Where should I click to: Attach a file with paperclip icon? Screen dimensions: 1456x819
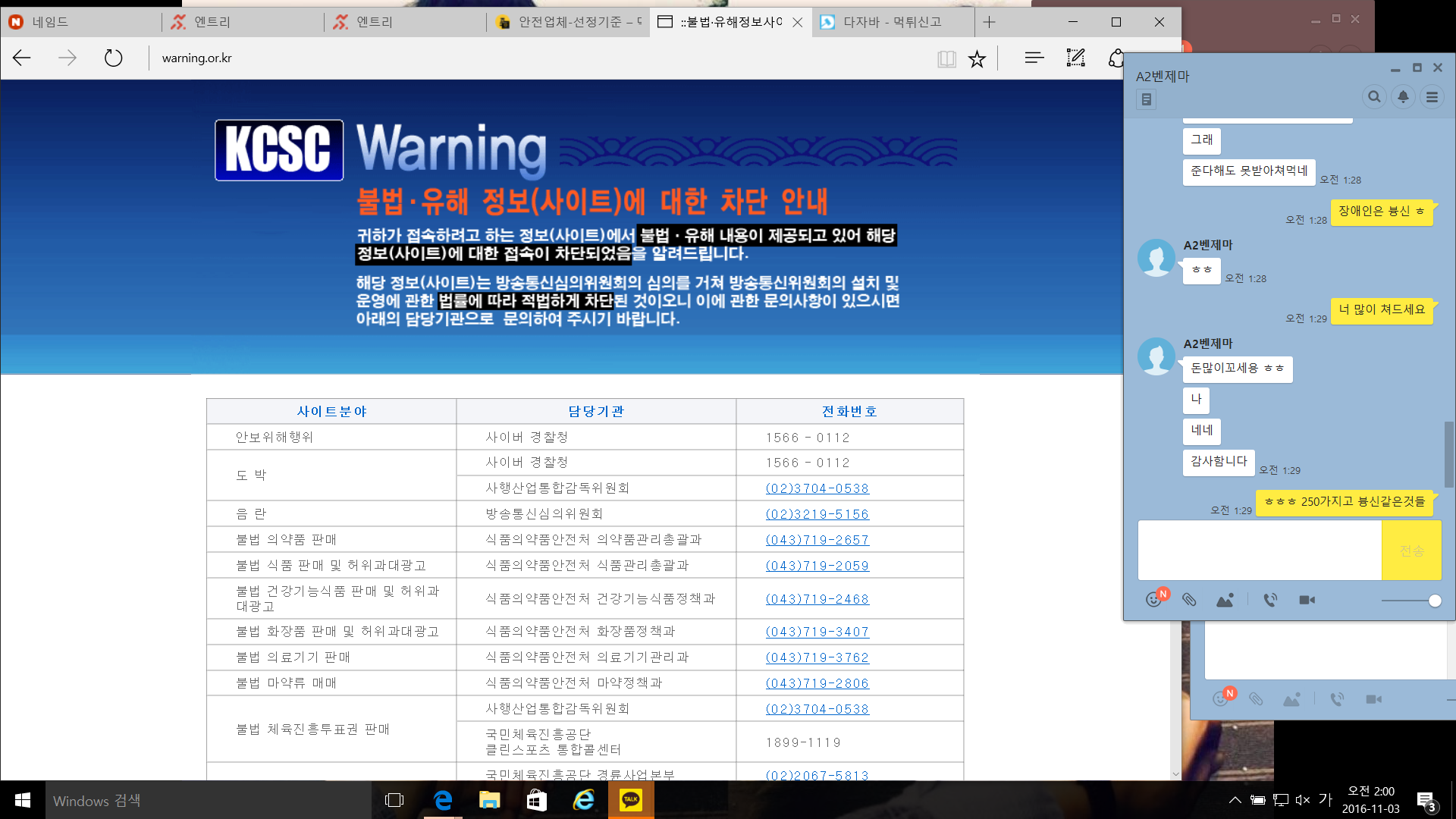point(1189,600)
